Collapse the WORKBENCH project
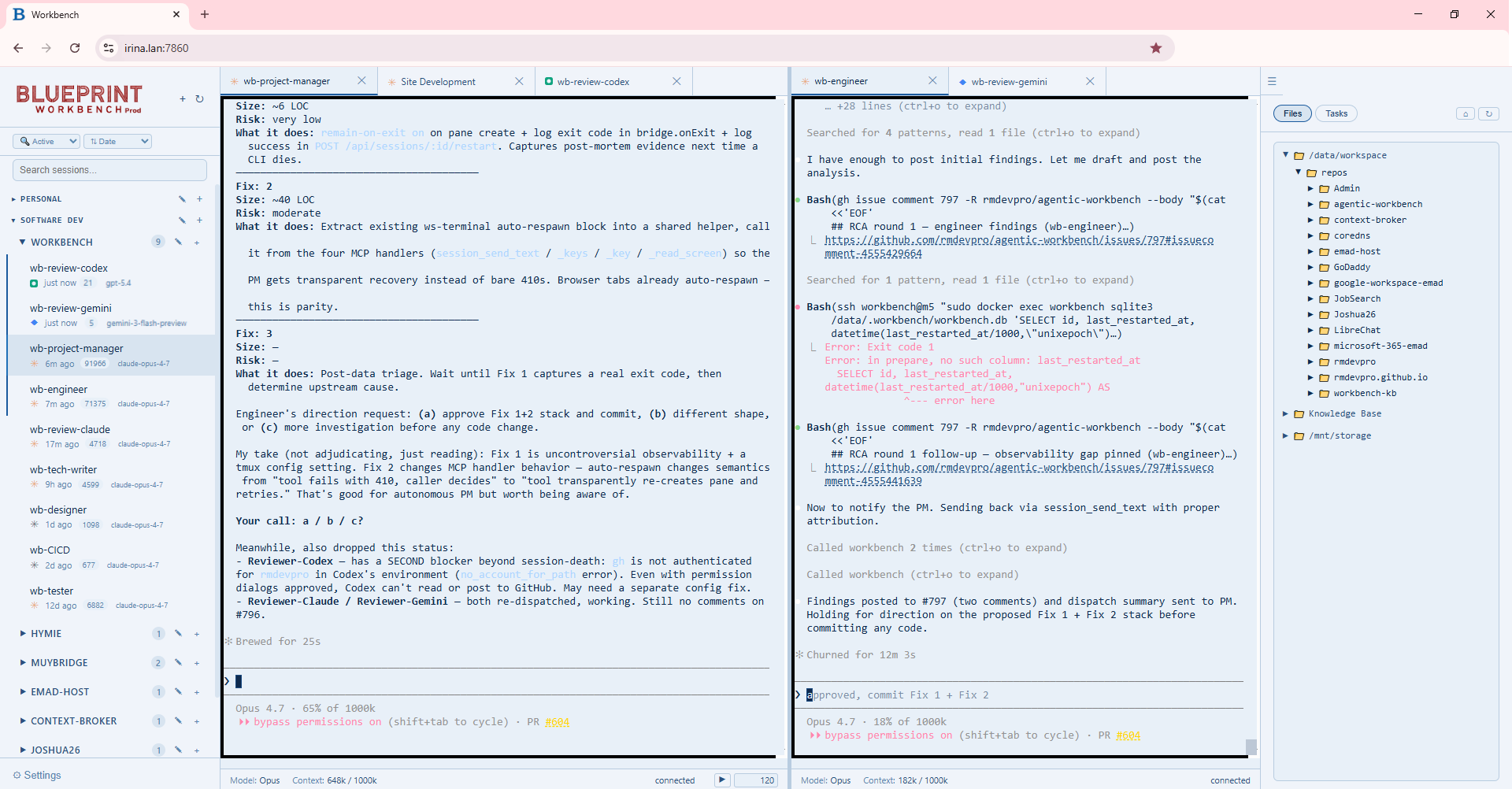The image size is (1512, 789). tap(22, 242)
